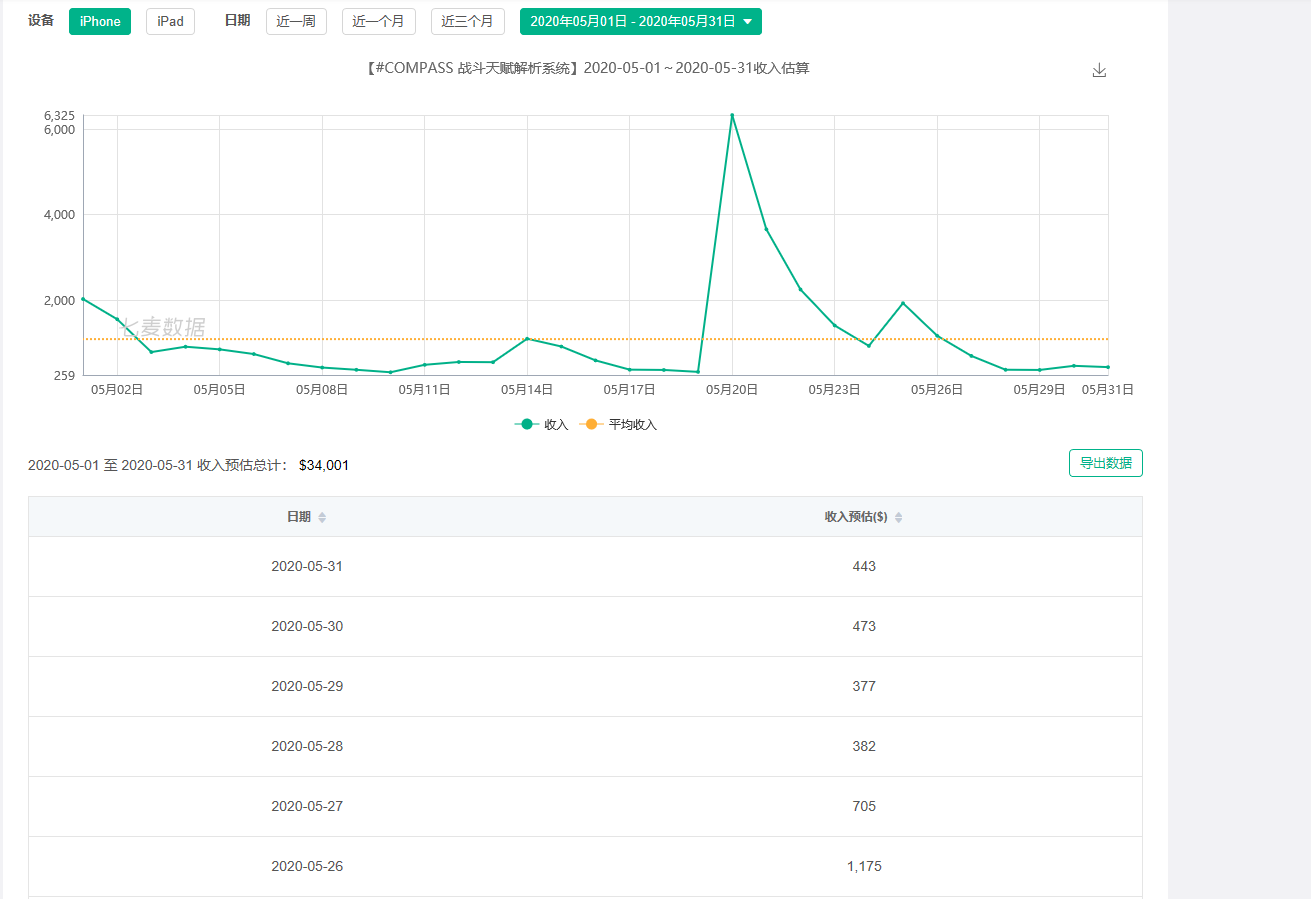Filter by 近一个月 date range
This screenshot has height=899, width=1311.
tap(378, 21)
